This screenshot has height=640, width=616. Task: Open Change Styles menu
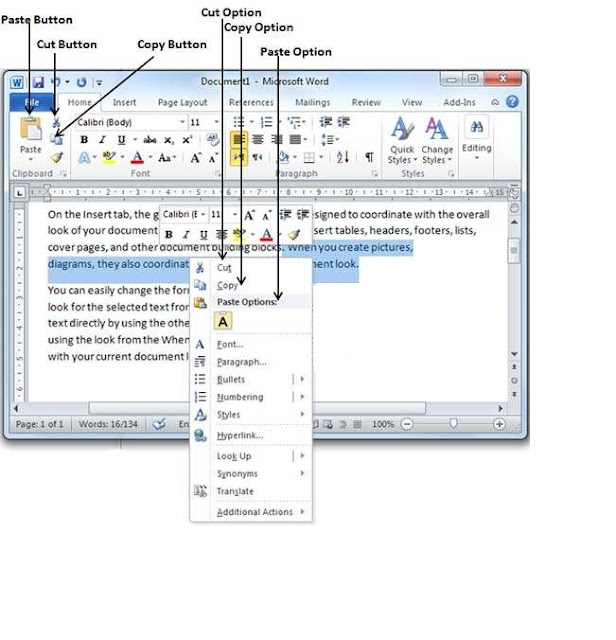click(x=437, y=141)
